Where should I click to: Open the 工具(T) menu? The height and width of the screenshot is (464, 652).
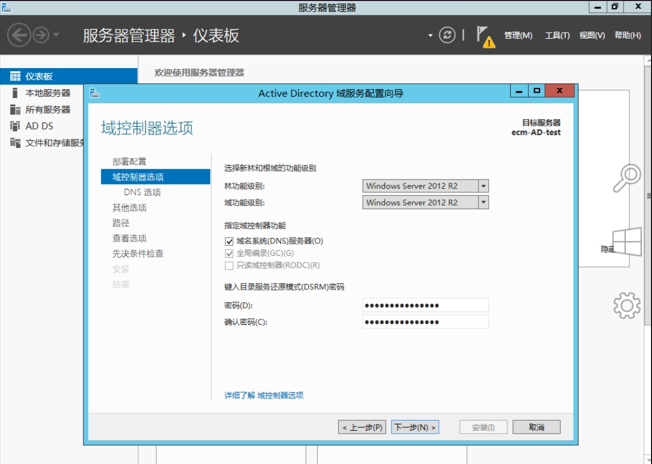[x=557, y=35]
